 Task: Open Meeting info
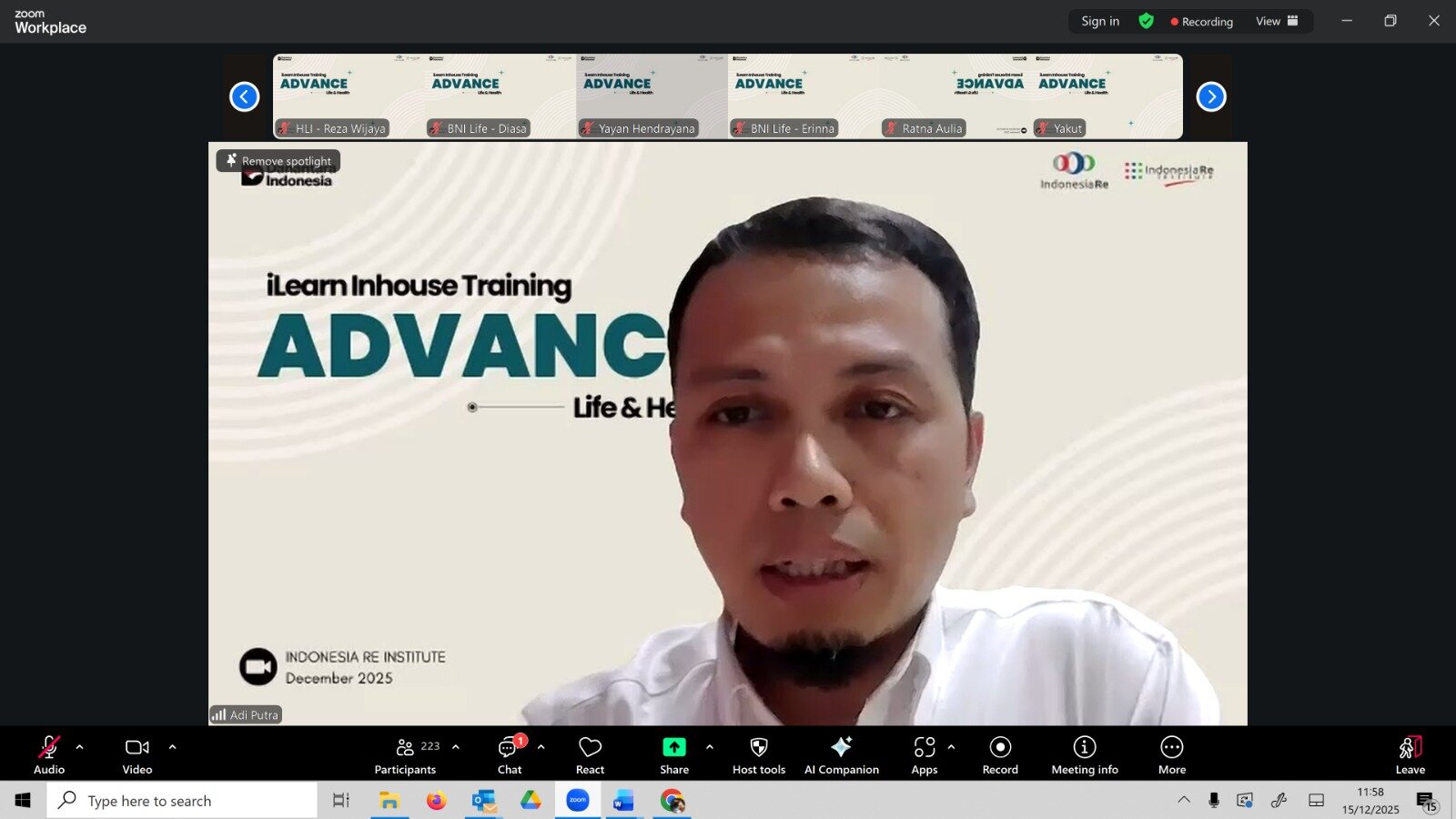coord(1084,754)
